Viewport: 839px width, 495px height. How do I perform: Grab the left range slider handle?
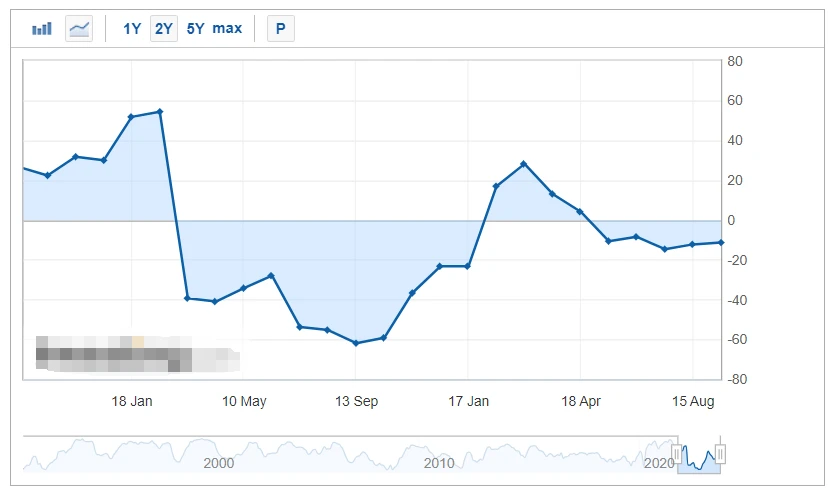677,454
